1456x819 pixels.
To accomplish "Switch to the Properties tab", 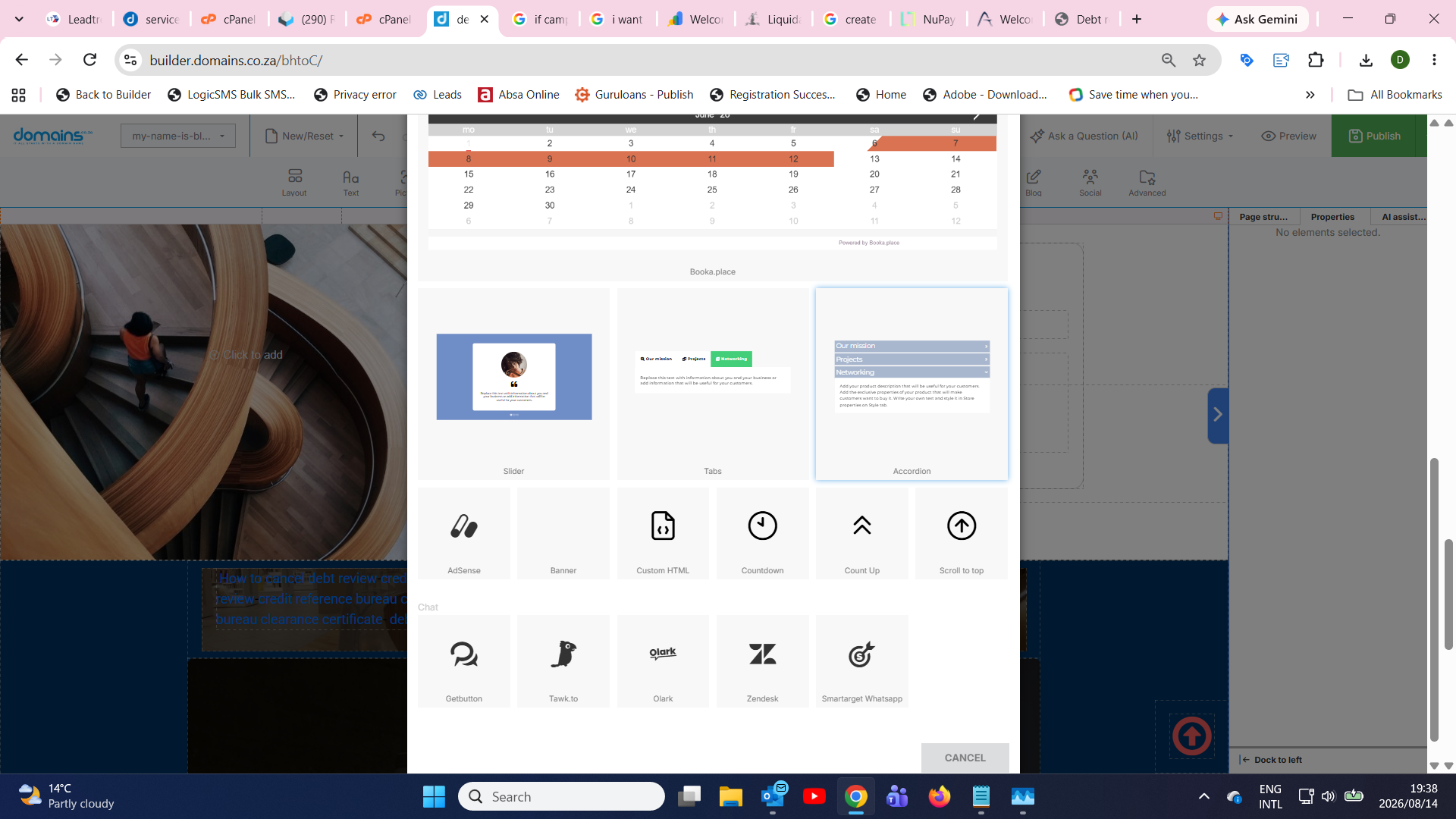I will click(1332, 217).
